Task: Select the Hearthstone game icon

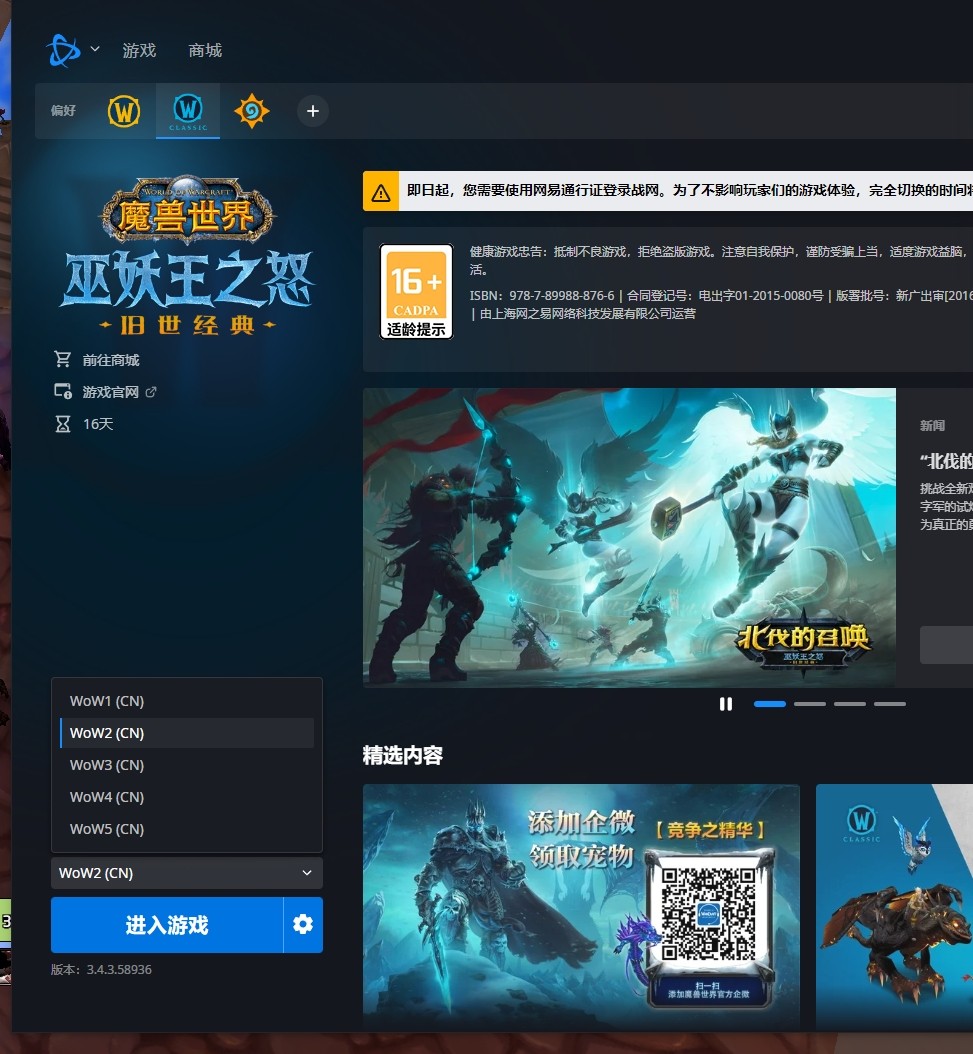Action: pos(251,111)
